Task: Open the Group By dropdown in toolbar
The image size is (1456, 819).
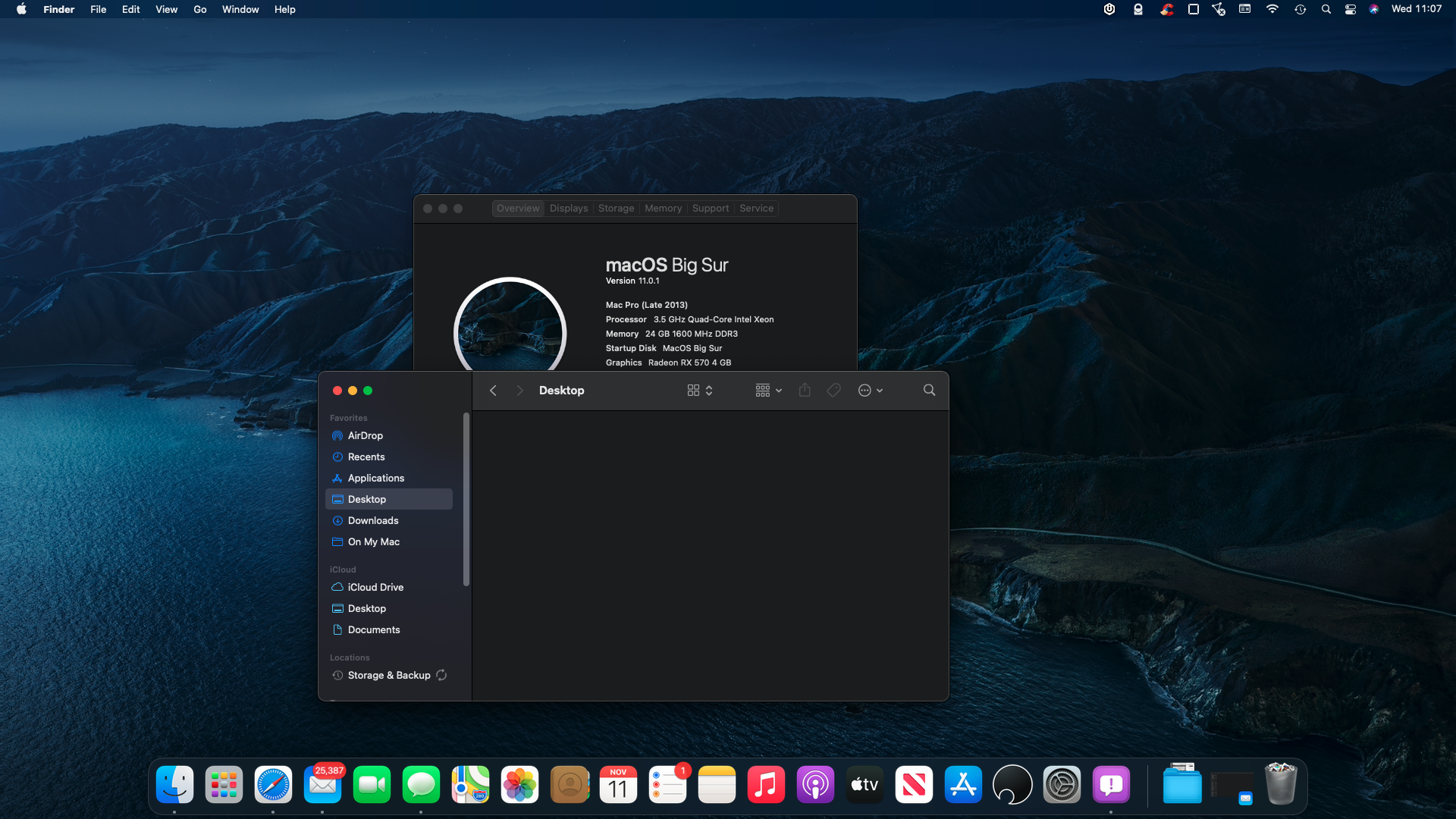Action: pos(768,390)
